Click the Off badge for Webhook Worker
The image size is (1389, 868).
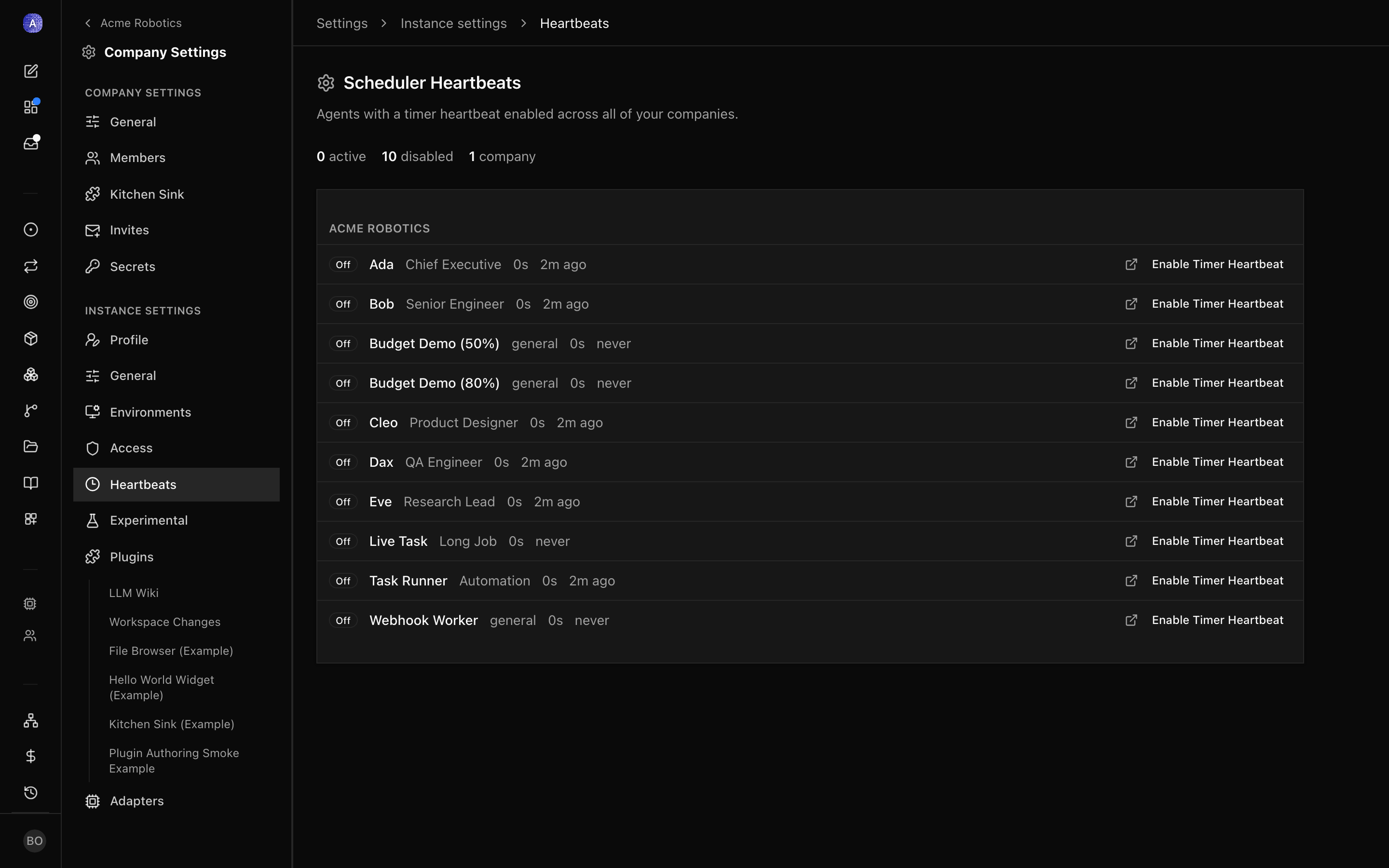pos(343,621)
